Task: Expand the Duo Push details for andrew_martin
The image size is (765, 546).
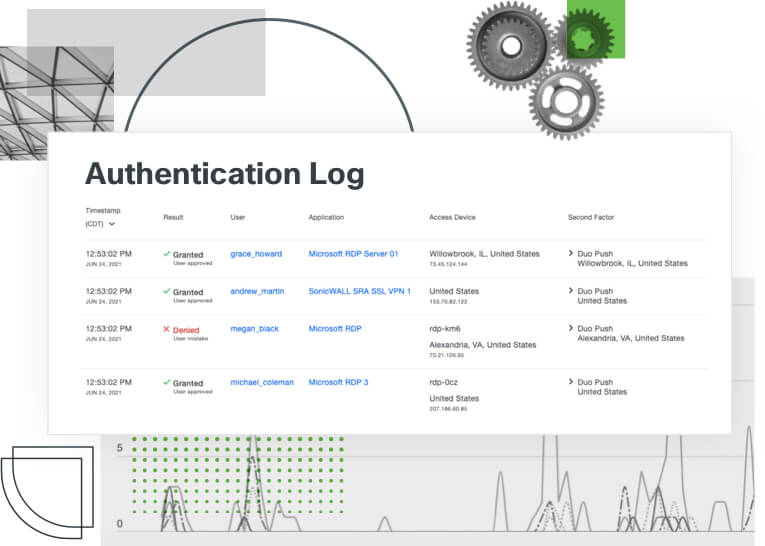Action: point(571,291)
